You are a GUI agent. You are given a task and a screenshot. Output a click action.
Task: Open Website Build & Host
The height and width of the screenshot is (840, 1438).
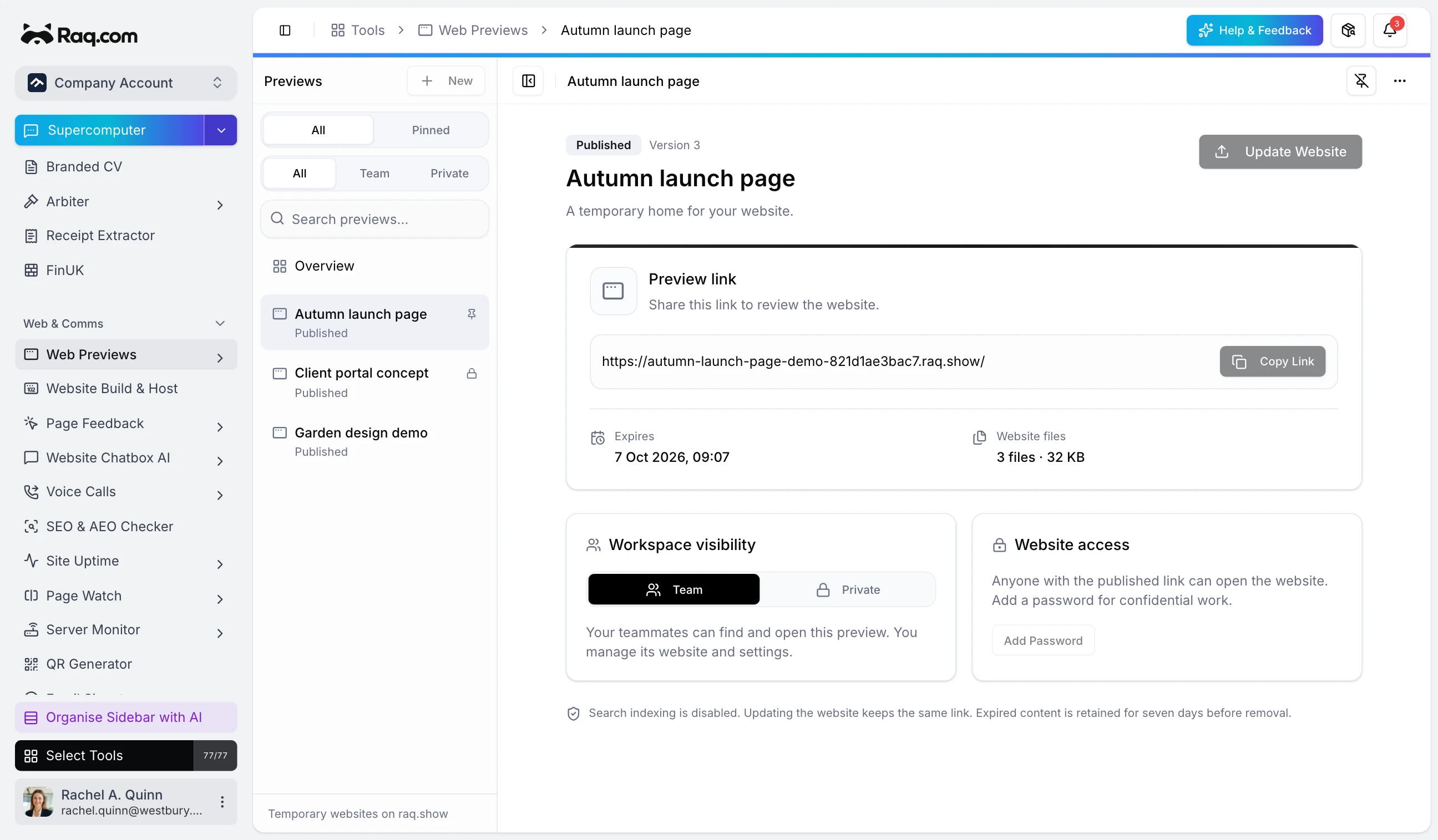pyautogui.click(x=126, y=388)
